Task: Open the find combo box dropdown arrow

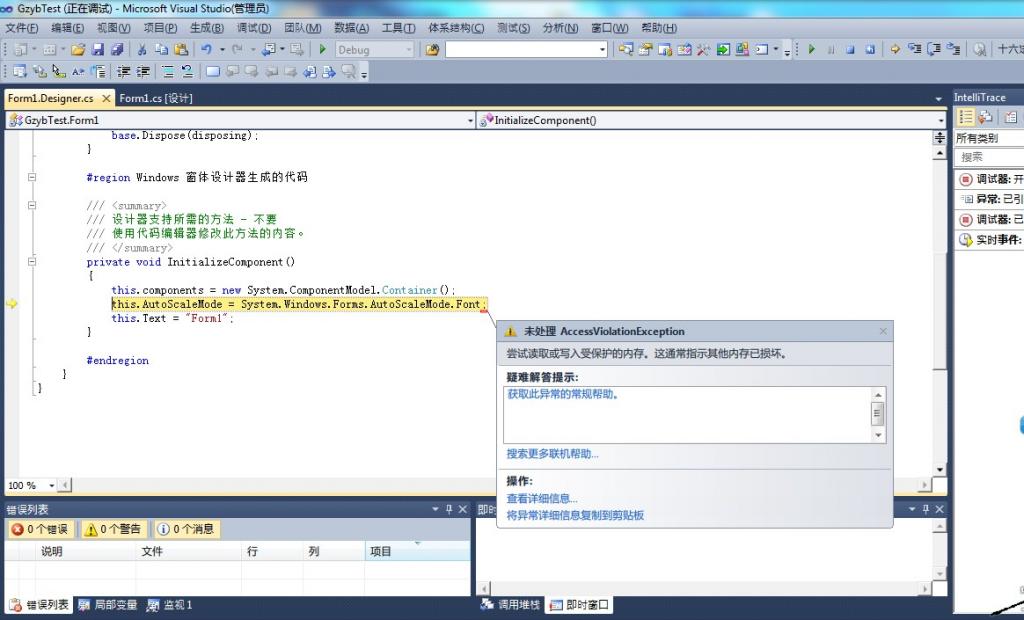Action: coord(602,50)
